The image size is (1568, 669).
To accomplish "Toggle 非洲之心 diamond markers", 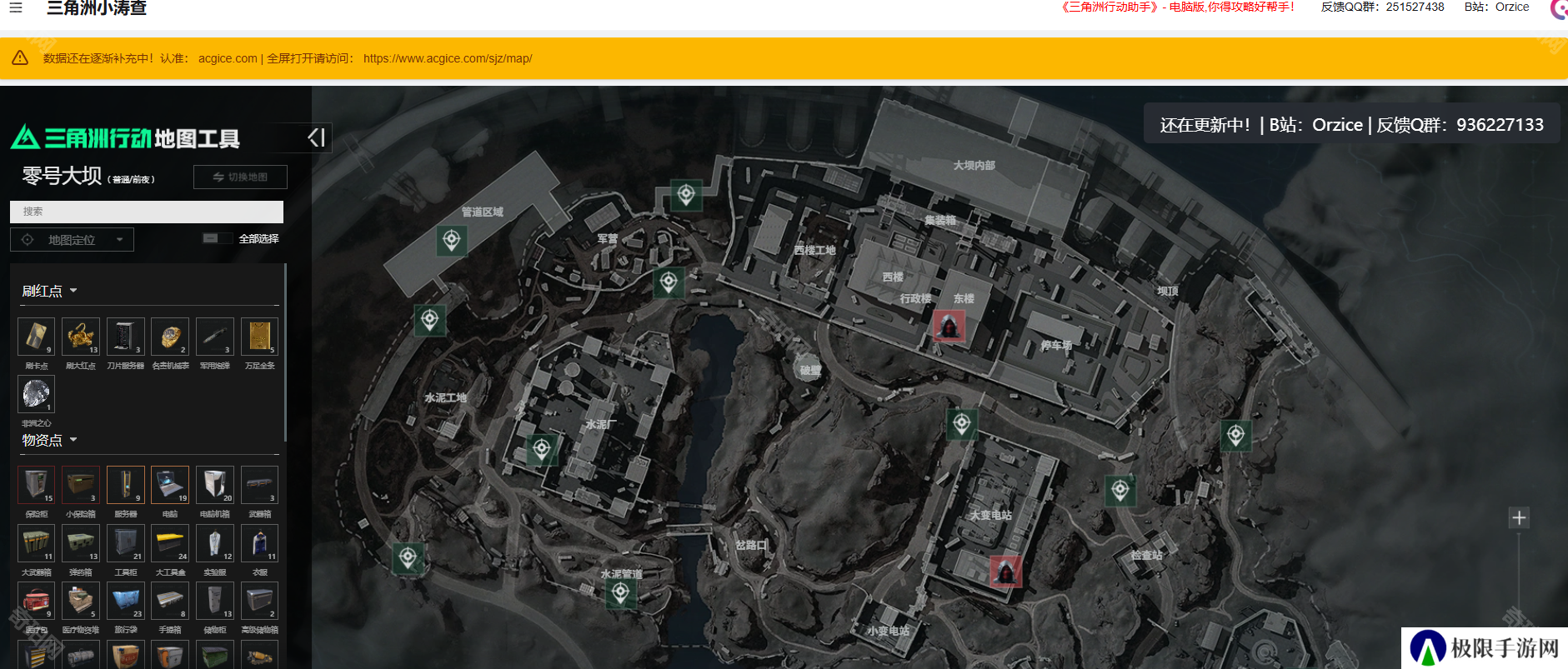I will coord(37,394).
